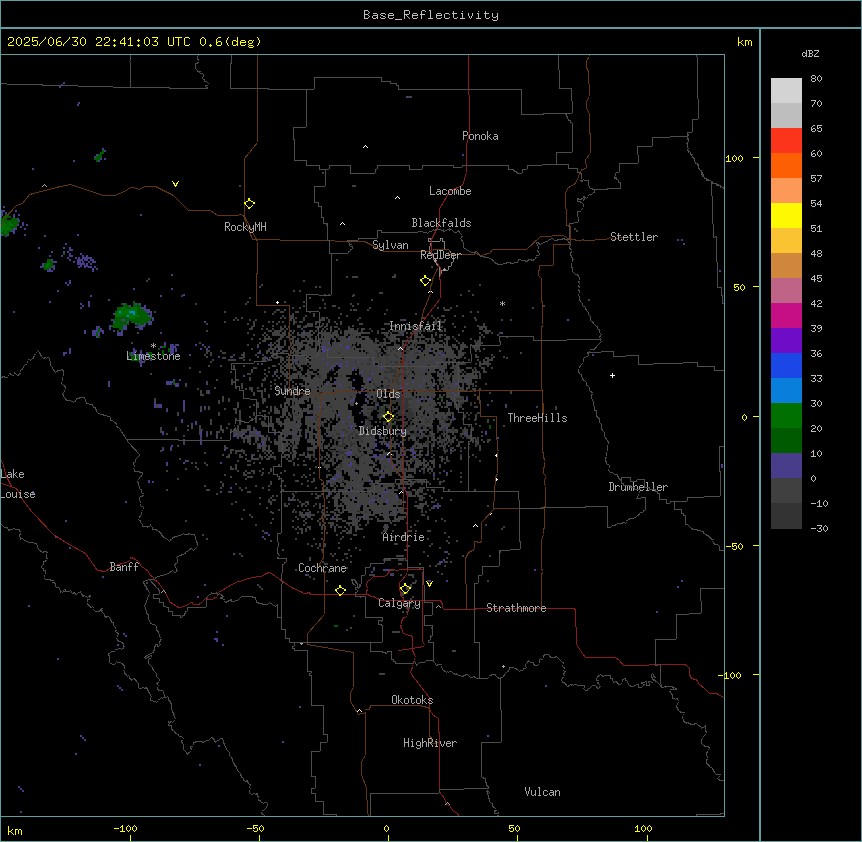862x842 pixels.
Task: Click the 45 value on the dBZ legend
Action: (816, 279)
